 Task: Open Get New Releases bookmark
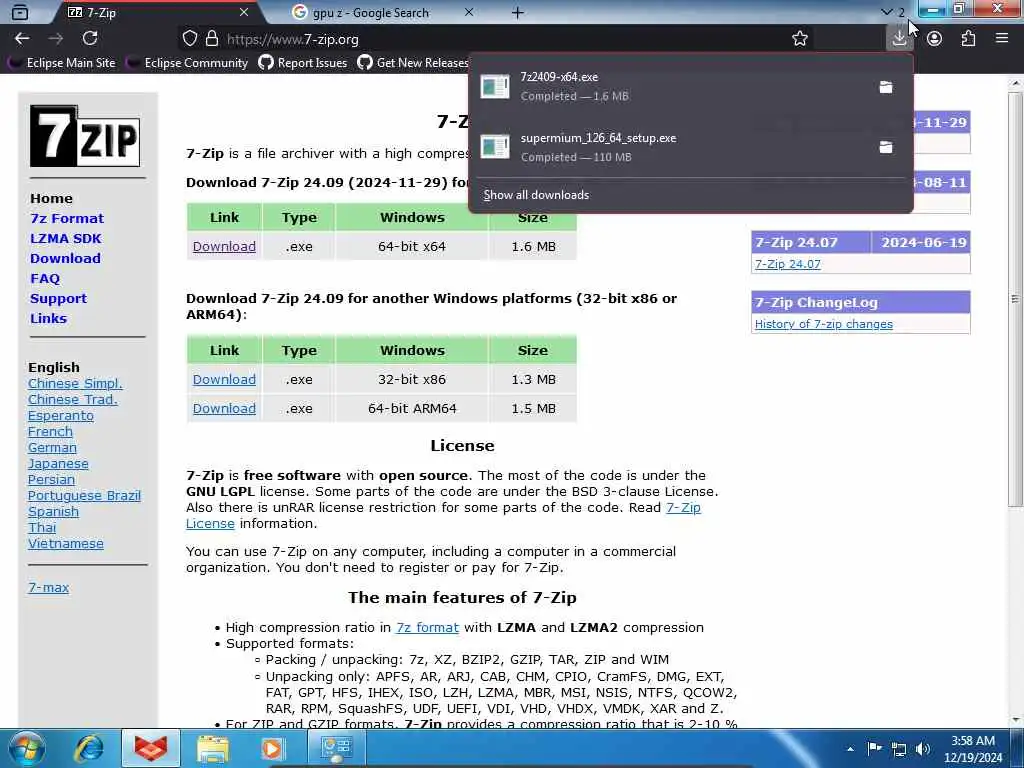(x=413, y=63)
